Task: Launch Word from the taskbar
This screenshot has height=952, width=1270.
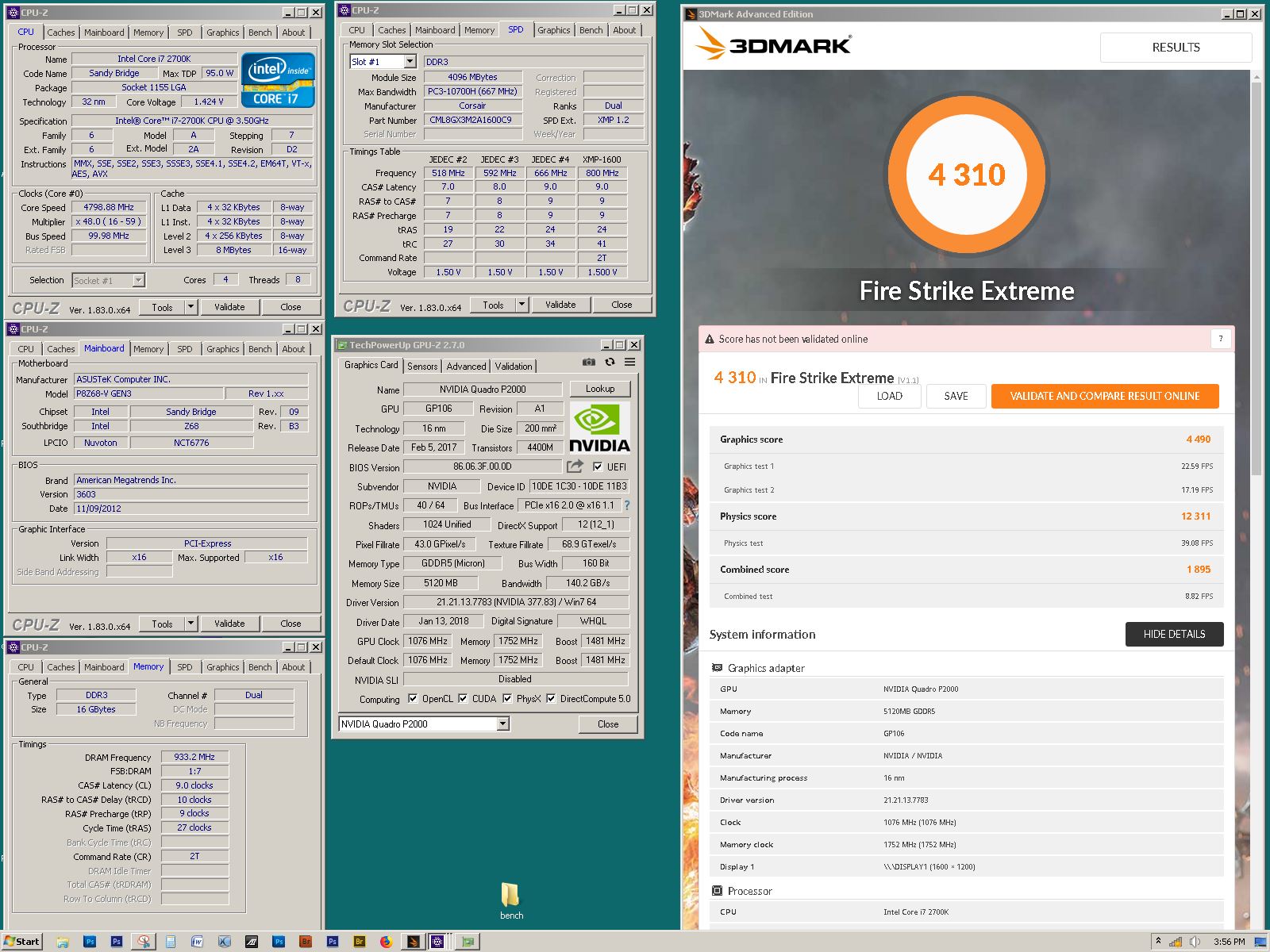Action: (x=198, y=942)
